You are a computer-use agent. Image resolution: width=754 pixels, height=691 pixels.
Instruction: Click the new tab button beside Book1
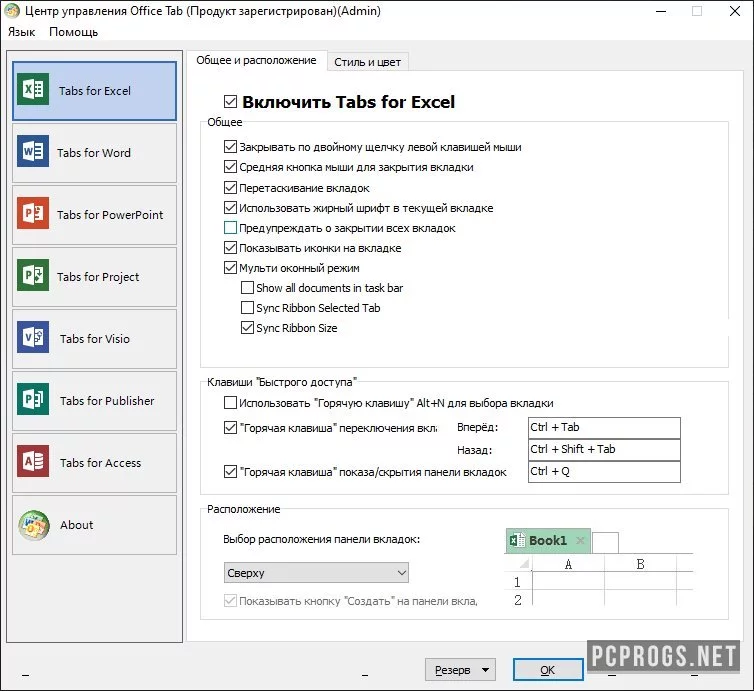[605, 542]
